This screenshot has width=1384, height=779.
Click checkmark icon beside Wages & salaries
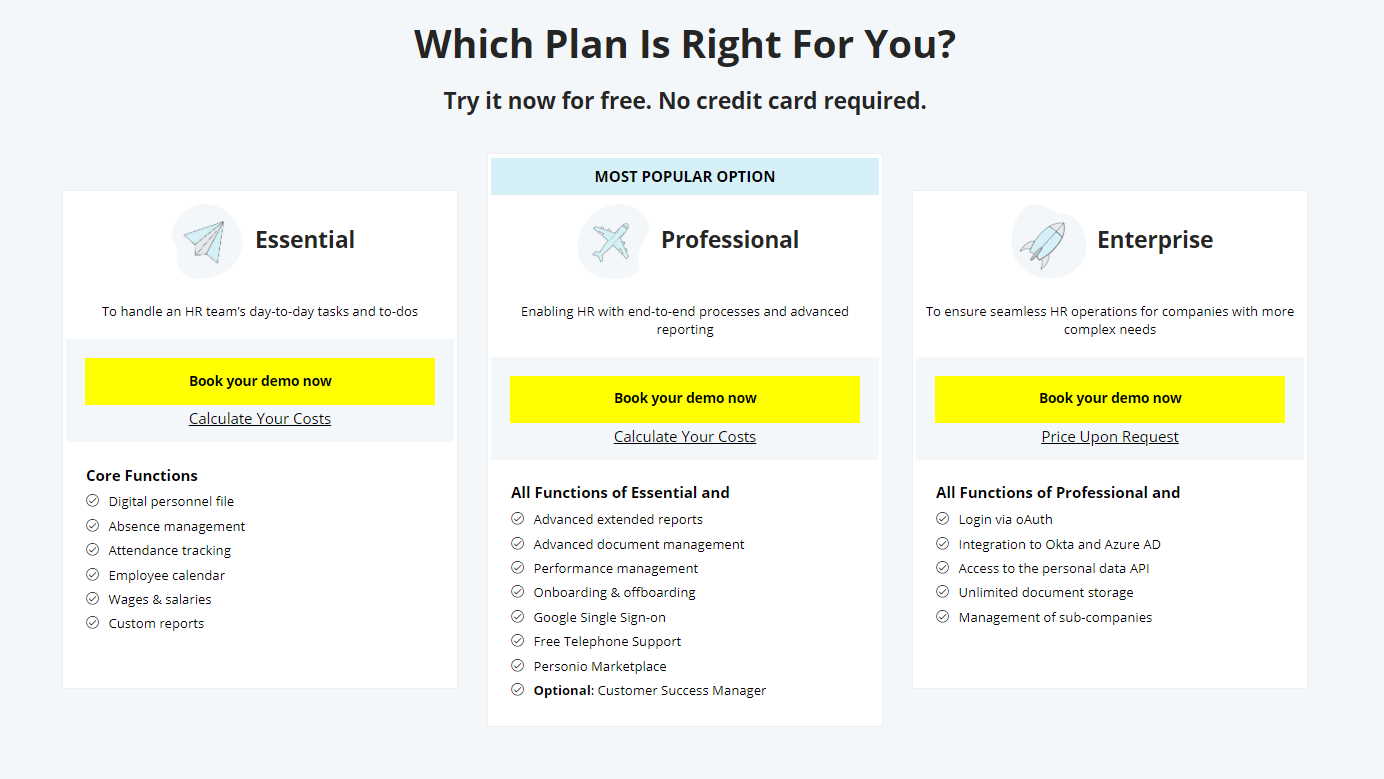93,599
